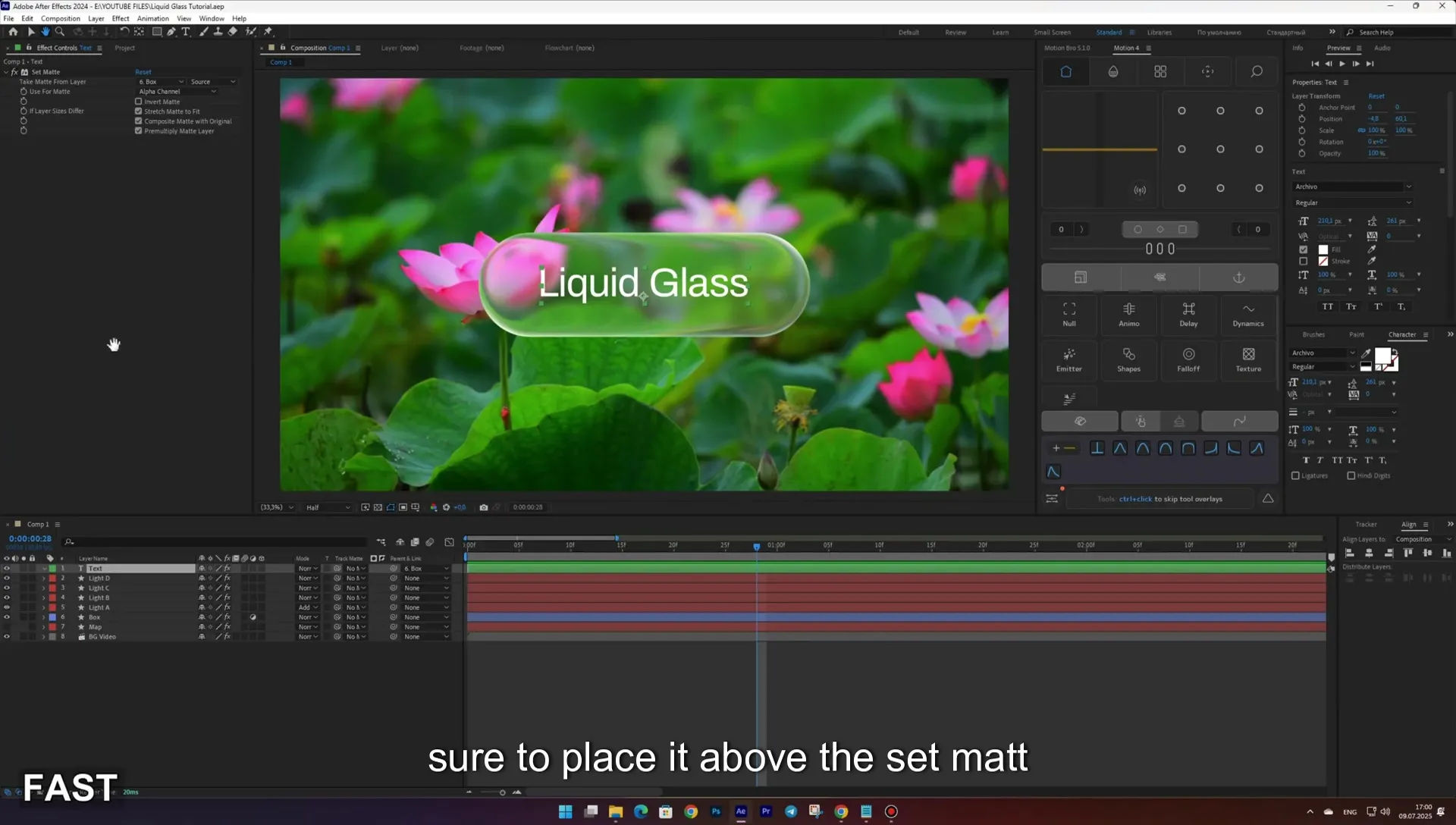Open the Shapes tool in Motion panel
Image resolution: width=1456 pixels, height=825 pixels.
point(1129,359)
